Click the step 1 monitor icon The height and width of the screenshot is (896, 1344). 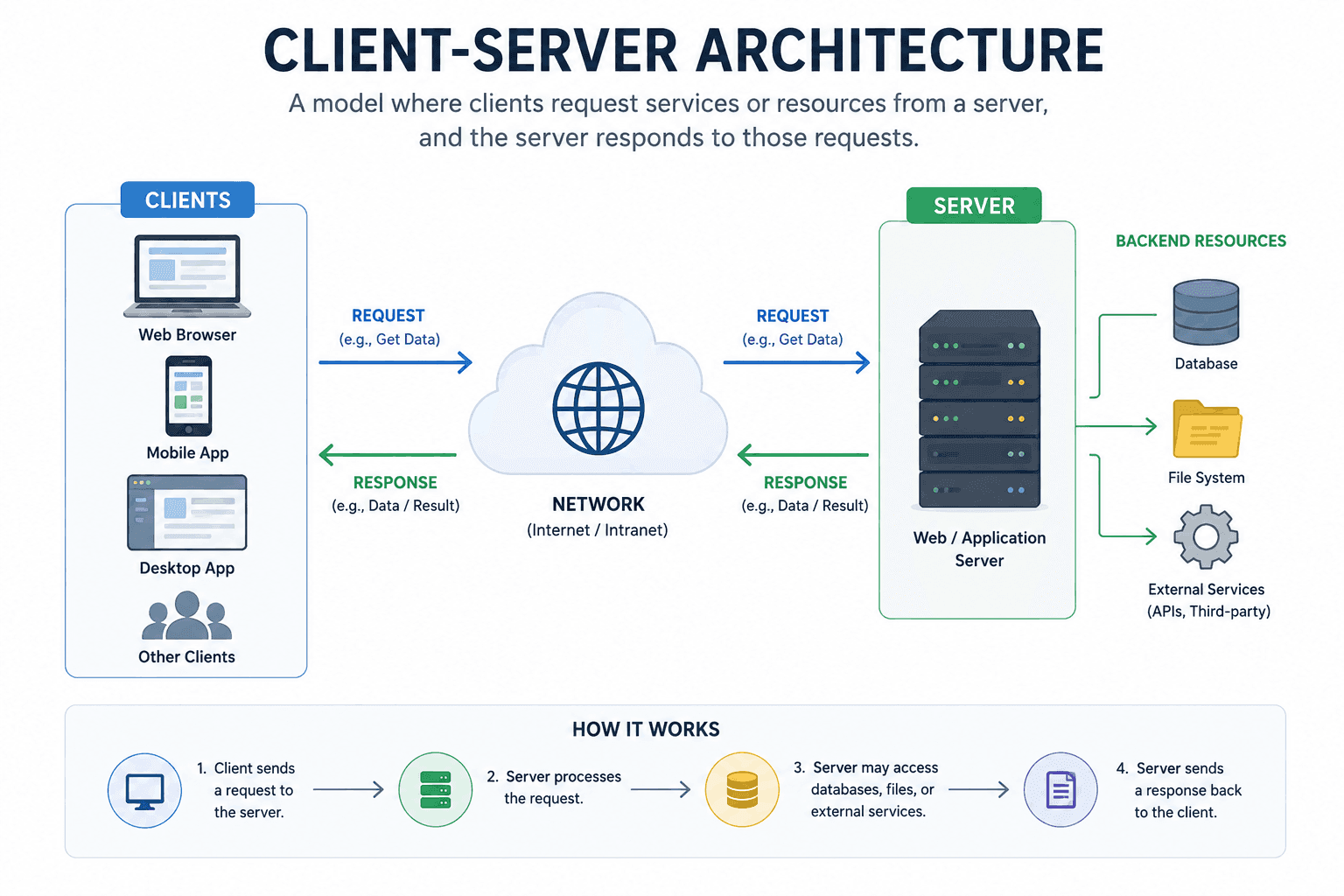tap(144, 790)
